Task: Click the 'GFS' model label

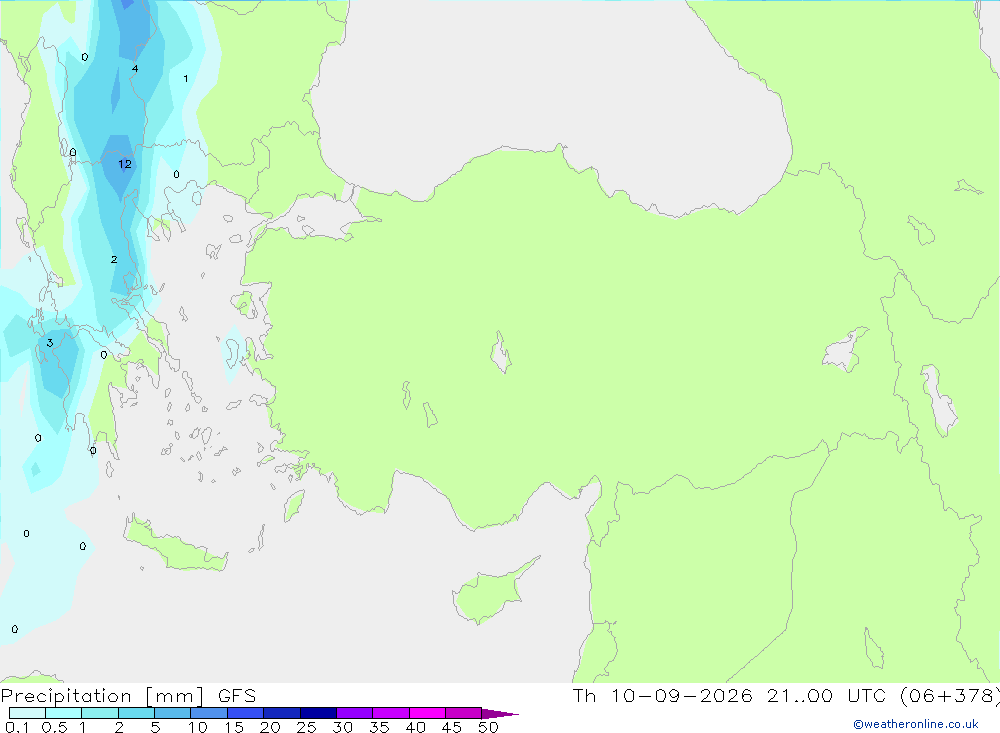Action: (237, 696)
